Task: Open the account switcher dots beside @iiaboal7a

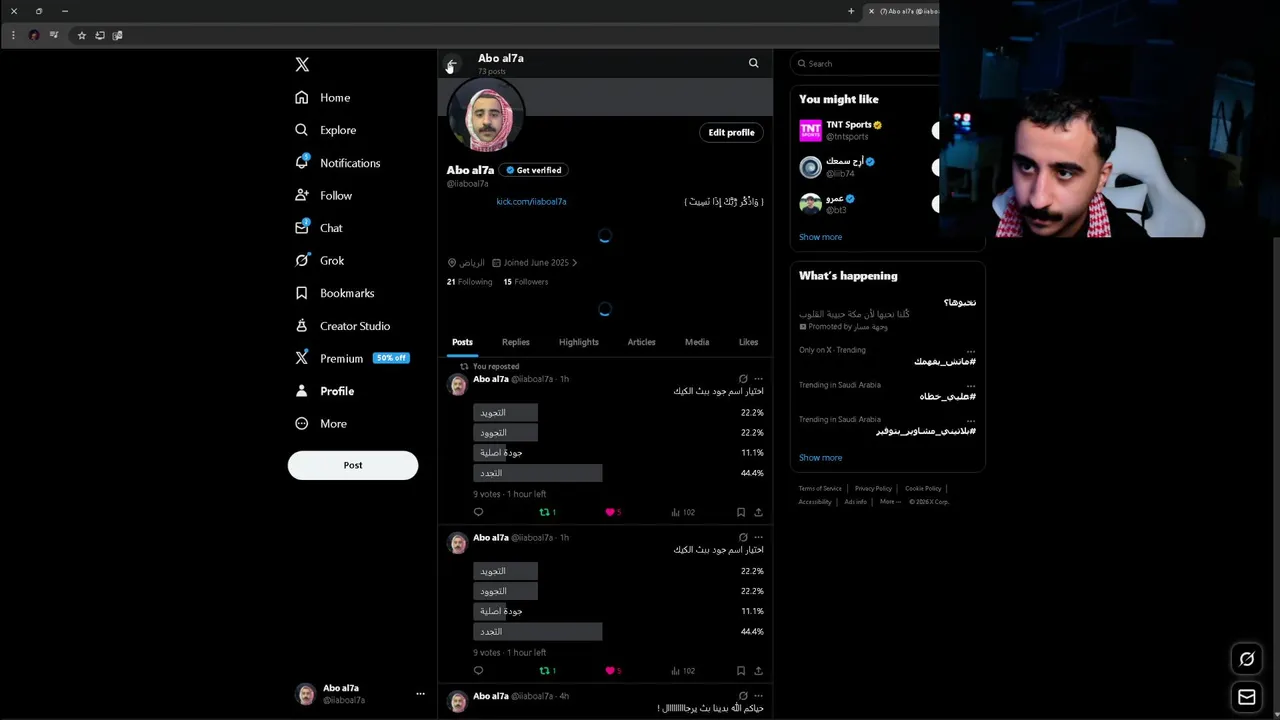Action: 420,694
